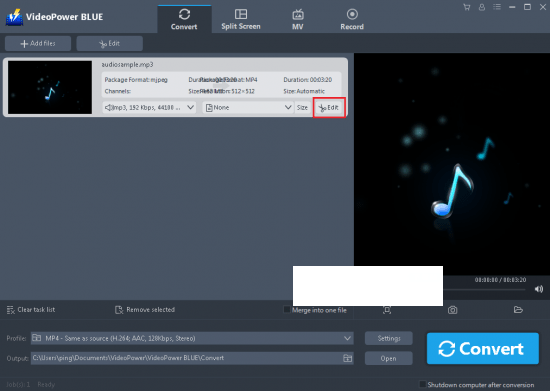Open the menu list icon in title bar
550x391 pixels.
[x=497, y=7]
